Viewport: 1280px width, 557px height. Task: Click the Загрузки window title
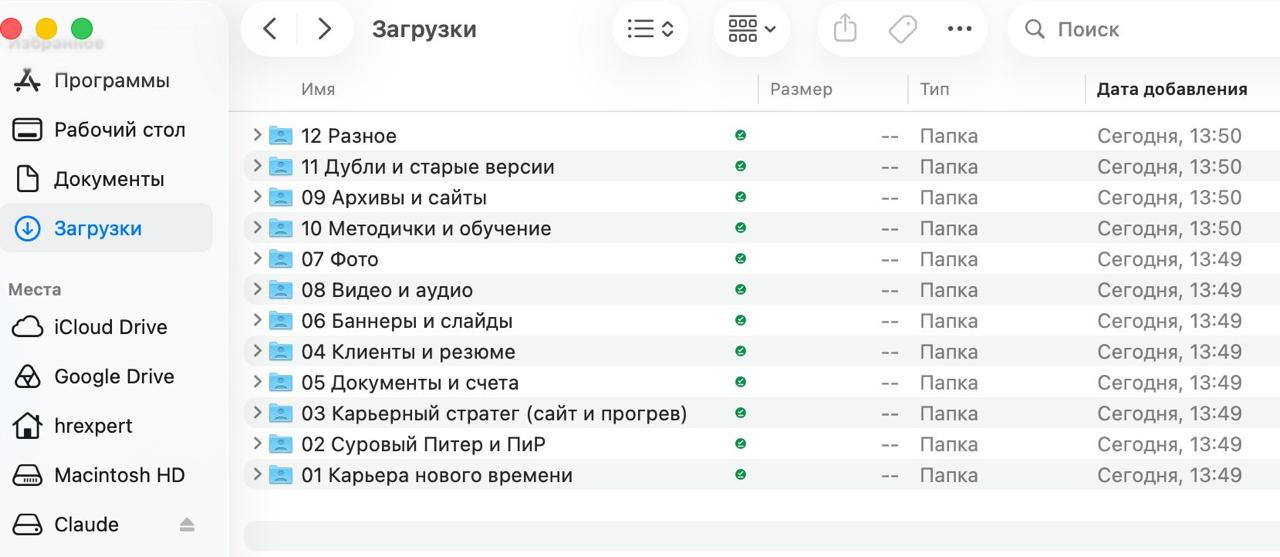(x=424, y=29)
